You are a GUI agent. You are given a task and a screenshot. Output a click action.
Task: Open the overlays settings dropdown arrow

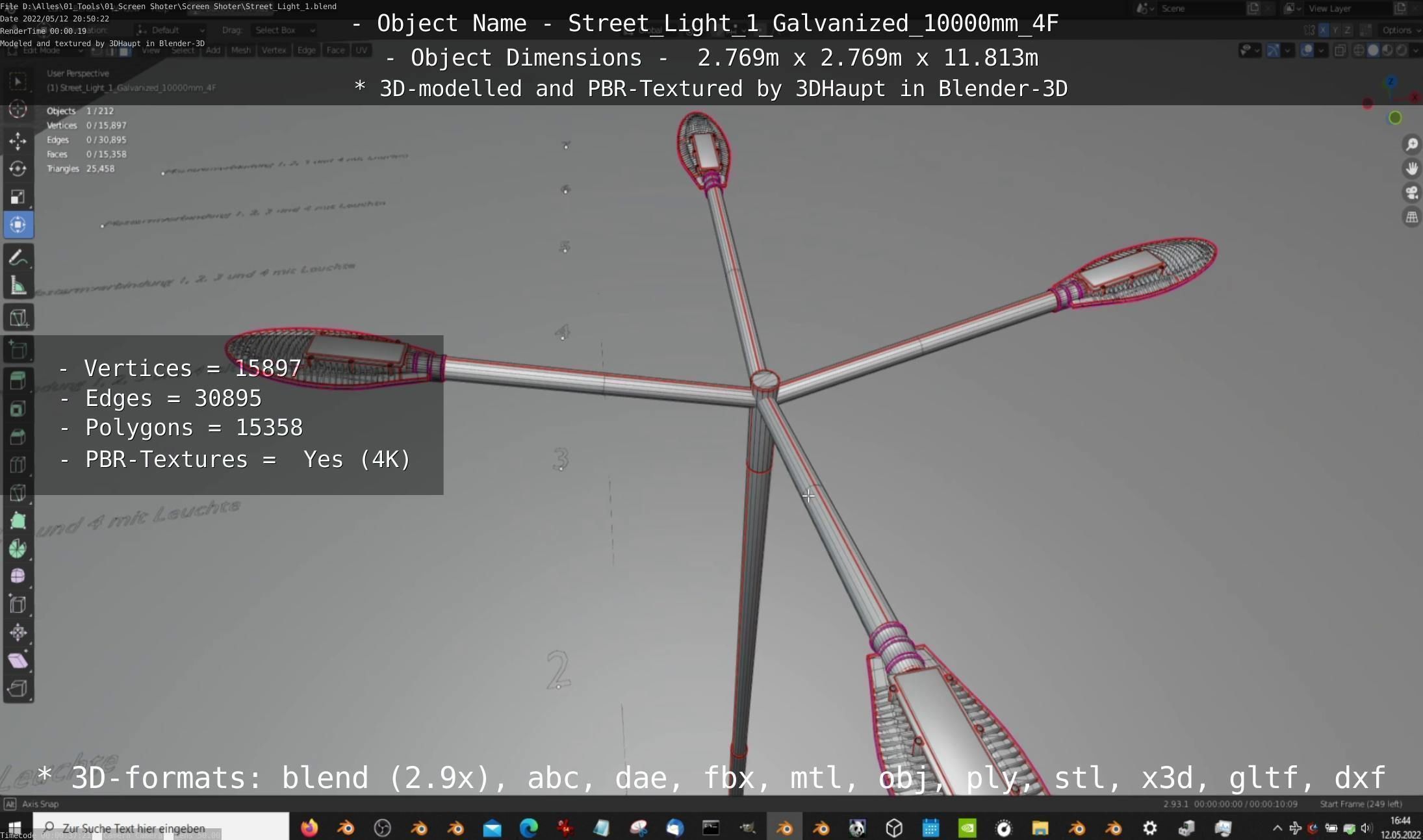(1320, 50)
